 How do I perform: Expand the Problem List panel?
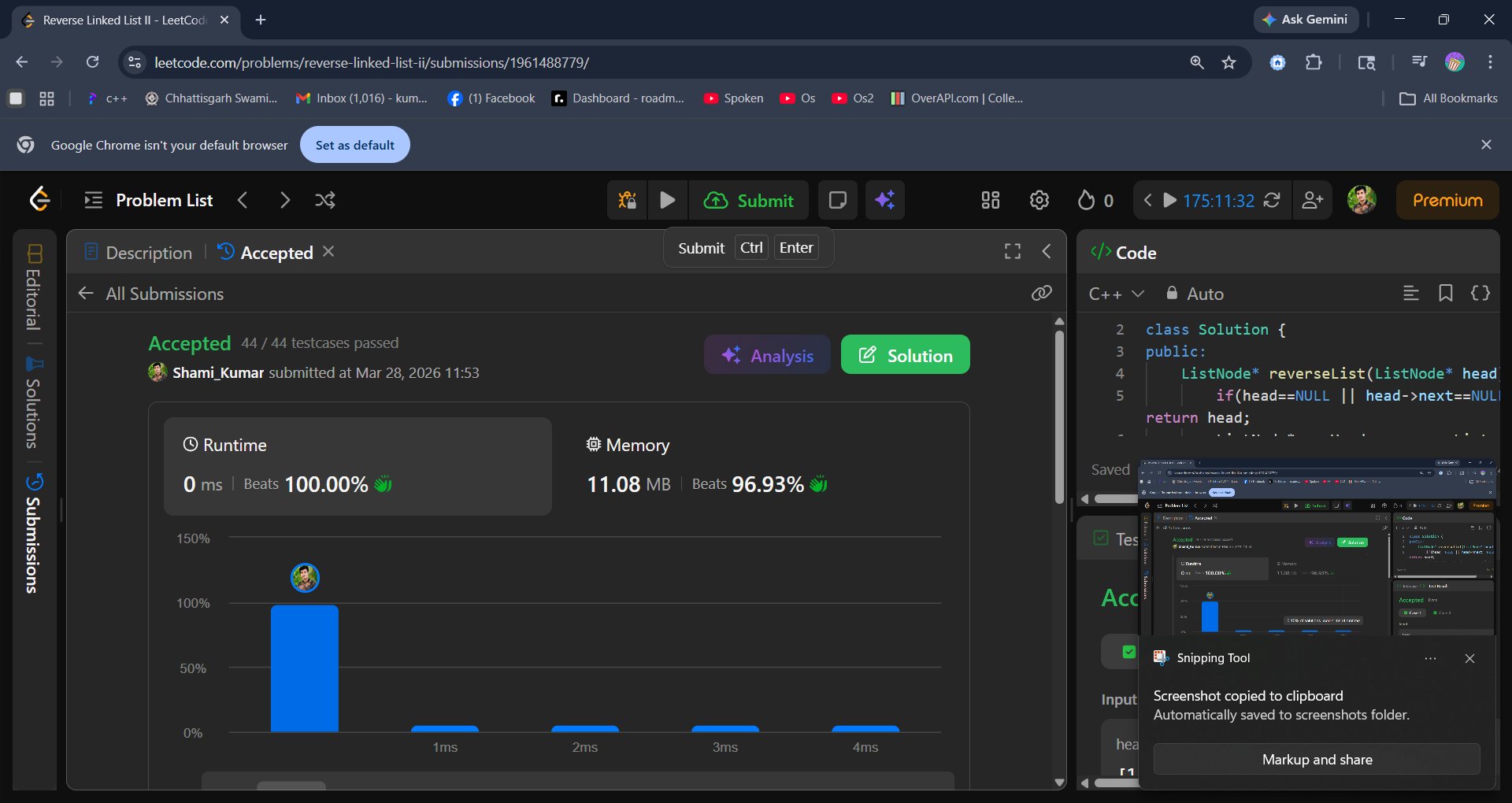click(149, 200)
